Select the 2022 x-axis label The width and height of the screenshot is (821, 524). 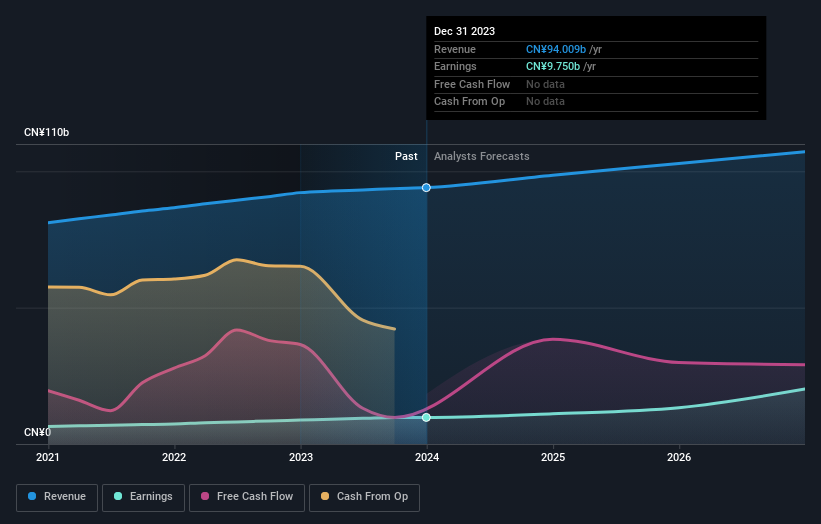(x=174, y=457)
